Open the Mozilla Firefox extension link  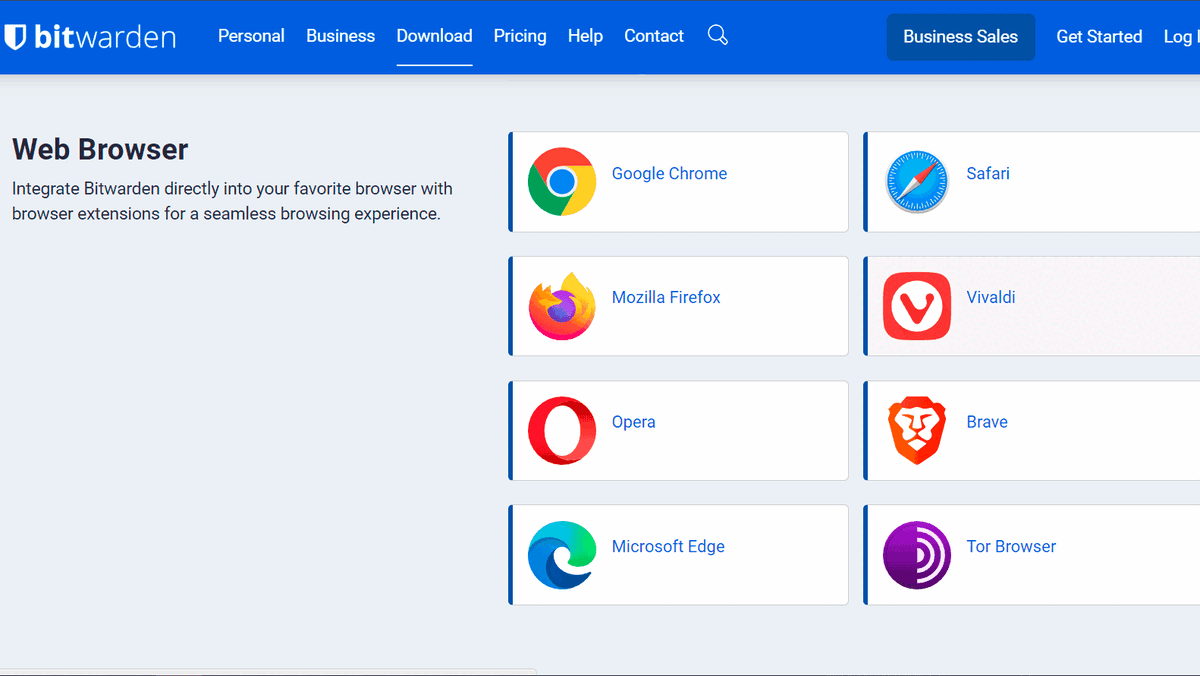666,297
